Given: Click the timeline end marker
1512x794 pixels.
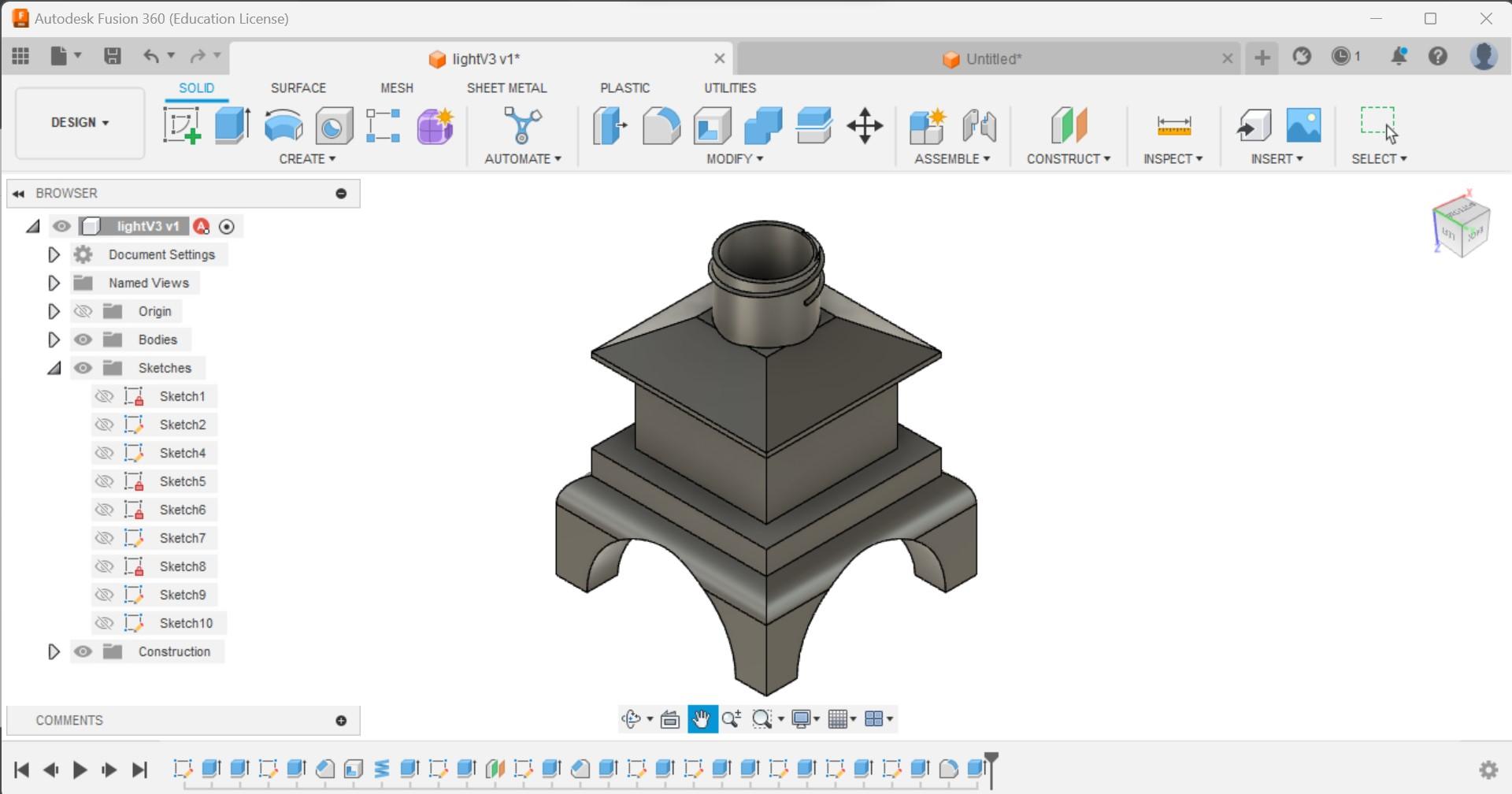Looking at the screenshot, I should (x=991, y=769).
